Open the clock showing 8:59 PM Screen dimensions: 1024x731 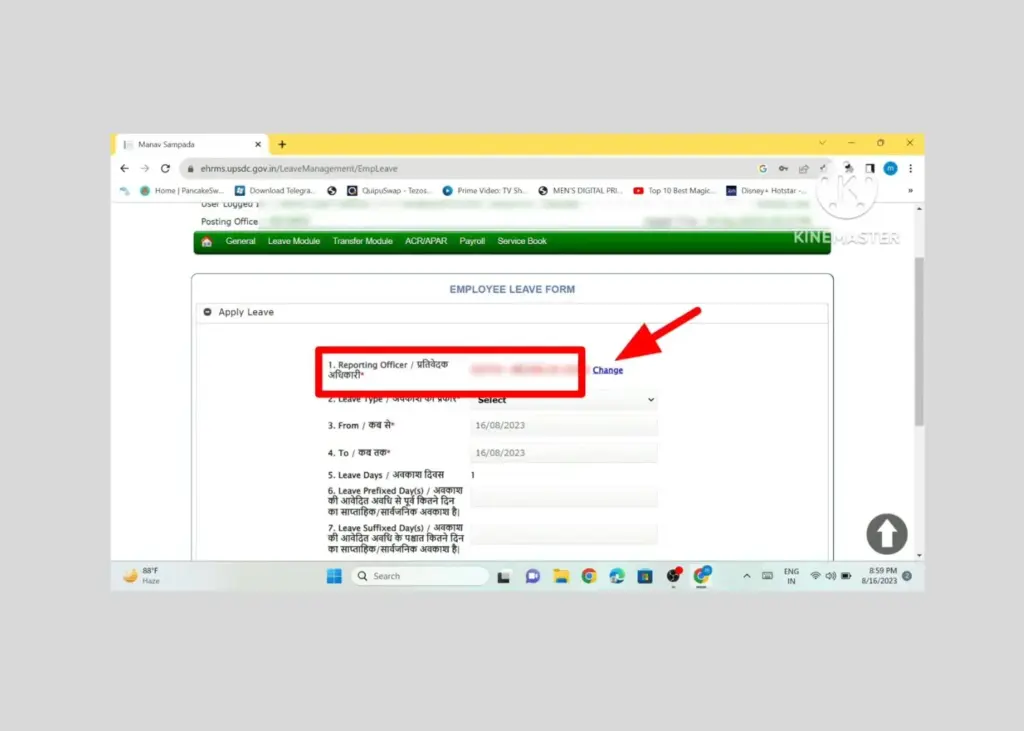pyautogui.click(x=879, y=576)
